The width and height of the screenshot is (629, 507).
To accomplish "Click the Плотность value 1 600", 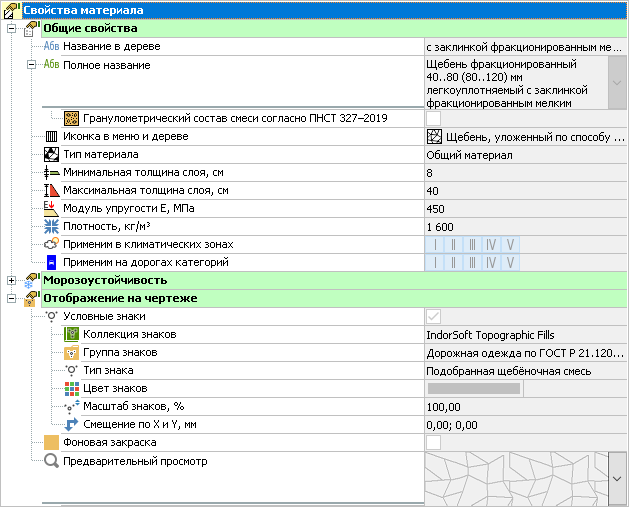I will point(526,227).
